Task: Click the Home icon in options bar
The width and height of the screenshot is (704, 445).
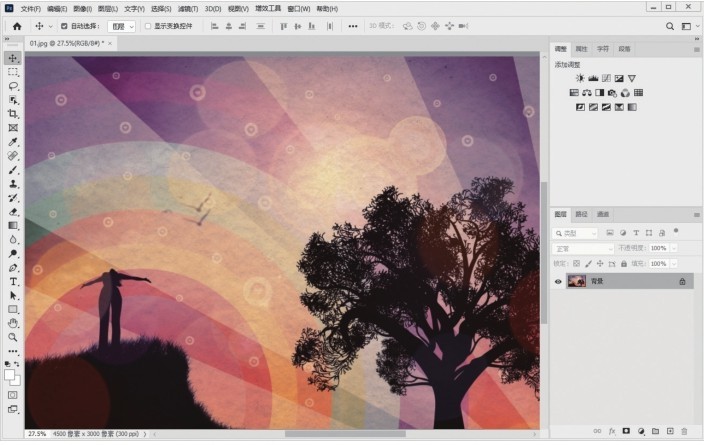Action: [x=17, y=26]
